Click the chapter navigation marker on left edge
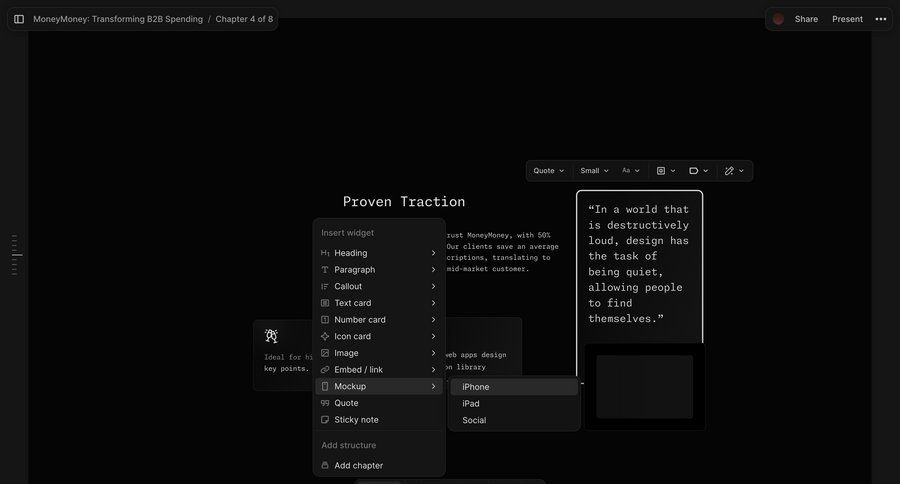900x484 pixels. (x=17, y=255)
